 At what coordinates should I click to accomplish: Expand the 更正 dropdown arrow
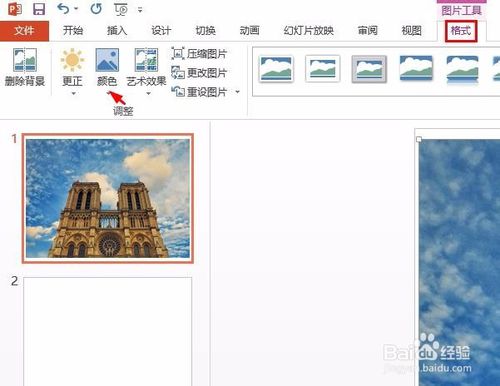tap(73, 94)
